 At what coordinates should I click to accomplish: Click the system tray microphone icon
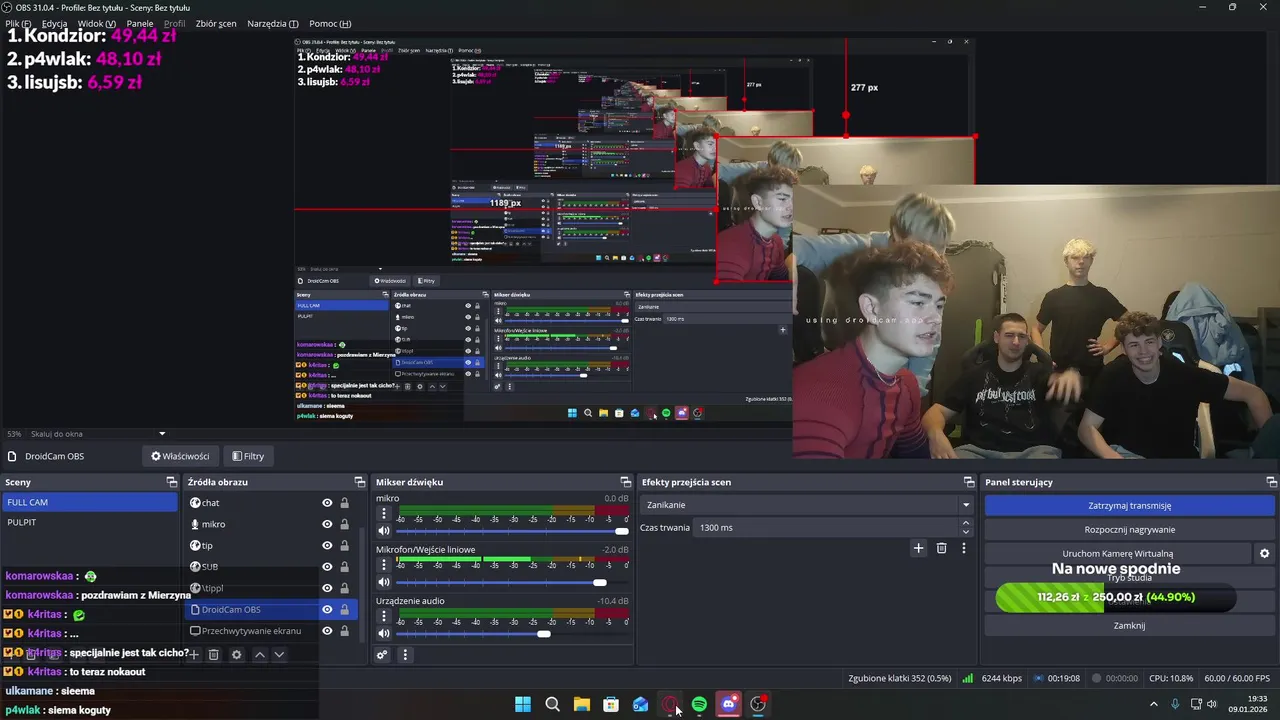click(1175, 704)
